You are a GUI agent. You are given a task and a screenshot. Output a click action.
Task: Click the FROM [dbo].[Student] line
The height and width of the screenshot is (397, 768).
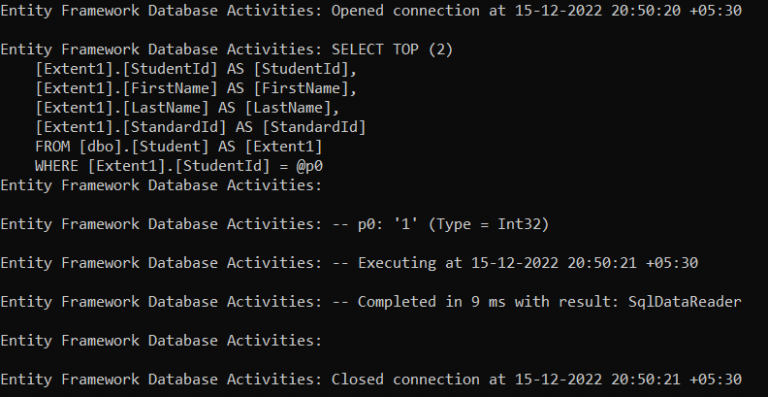pyautogui.click(x=179, y=146)
